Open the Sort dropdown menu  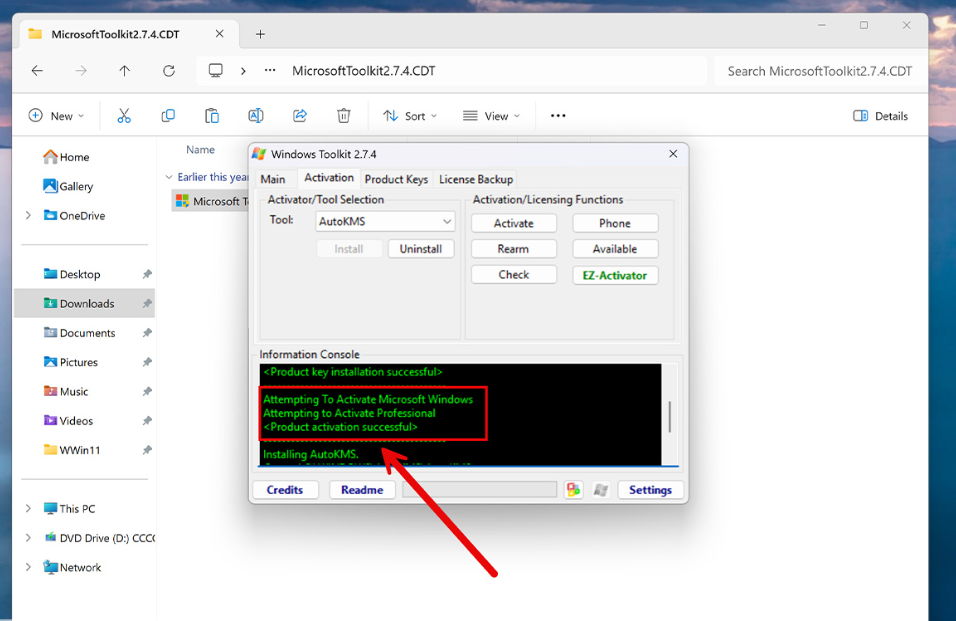410,116
